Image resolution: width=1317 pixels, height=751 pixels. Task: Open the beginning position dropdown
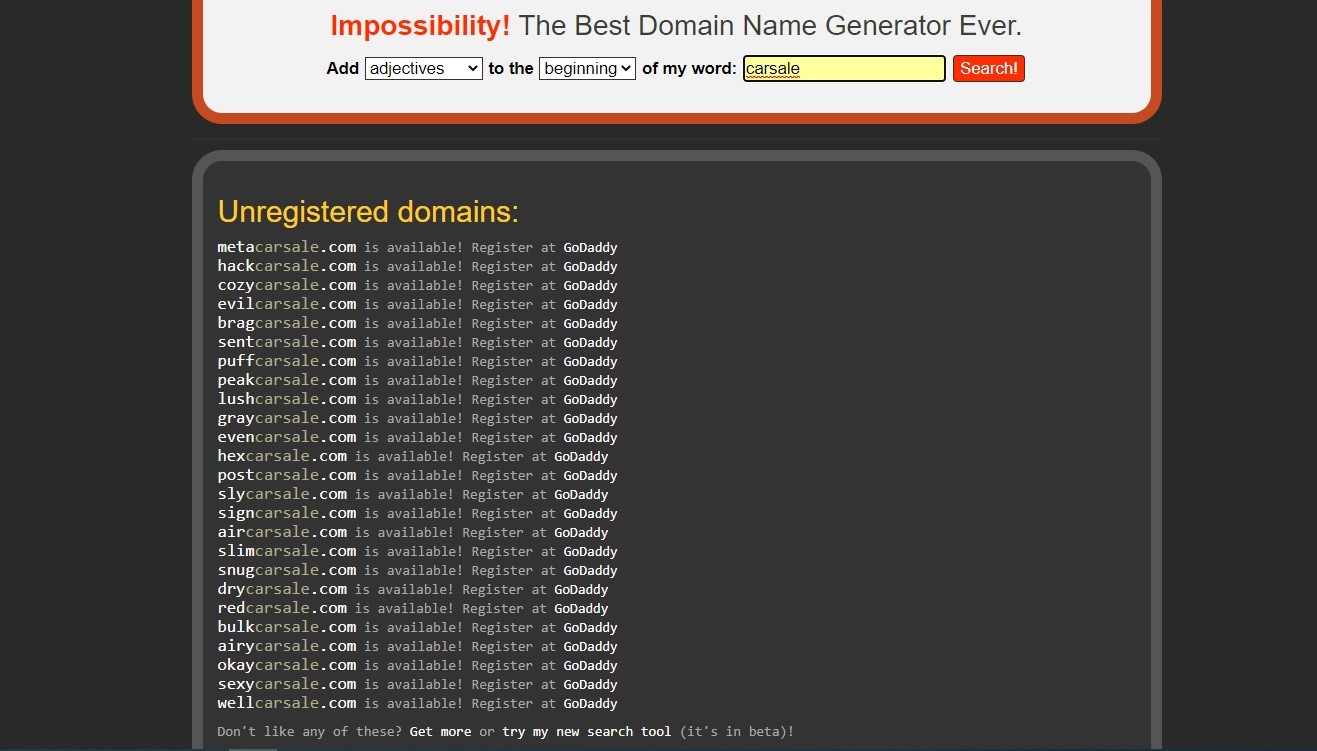click(x=587, y=68)
